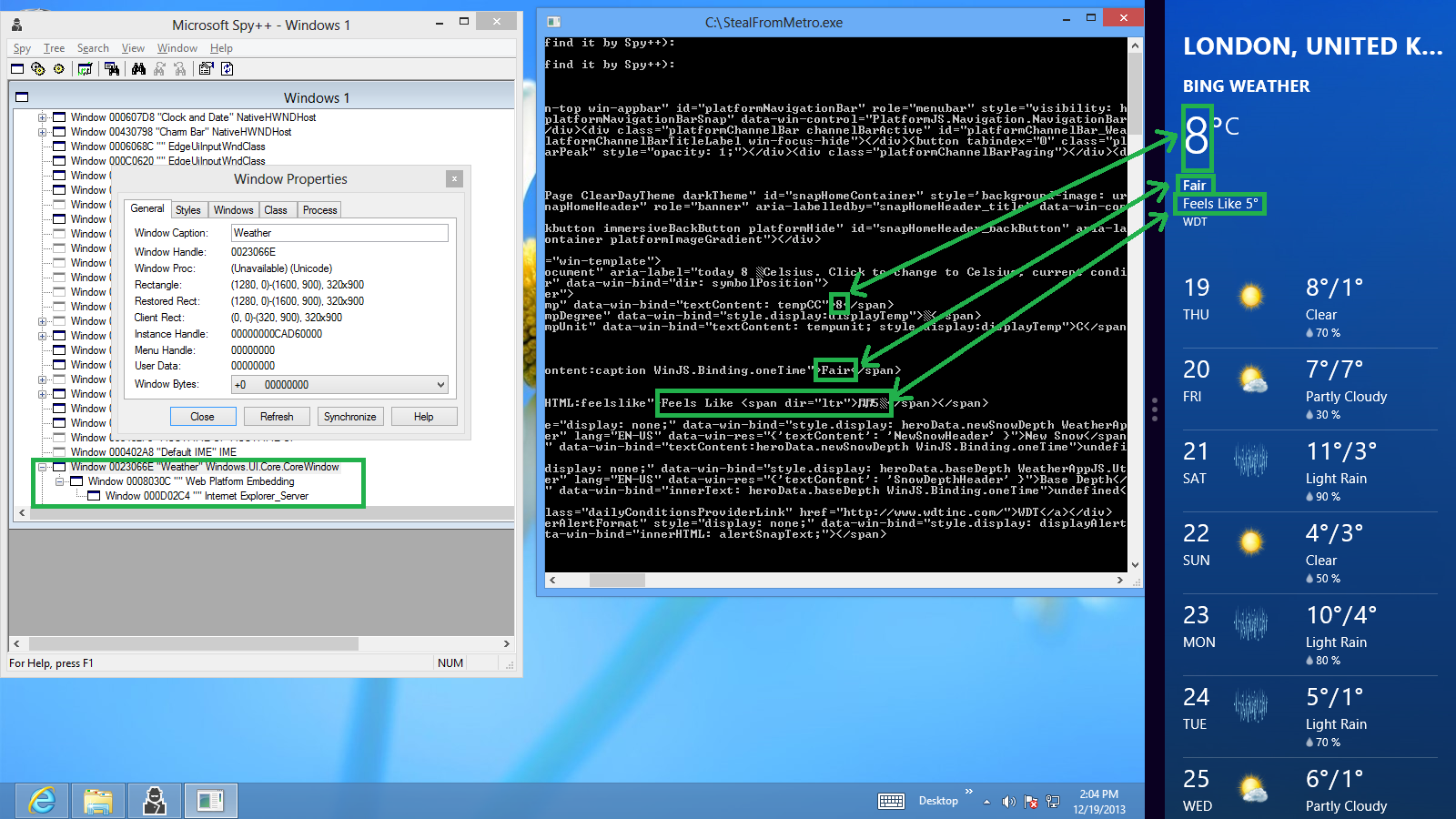Viewport: 1456px width, 819px height.
Task: Launch Internet Explorer from the taskbar
Action: (41, 800)
